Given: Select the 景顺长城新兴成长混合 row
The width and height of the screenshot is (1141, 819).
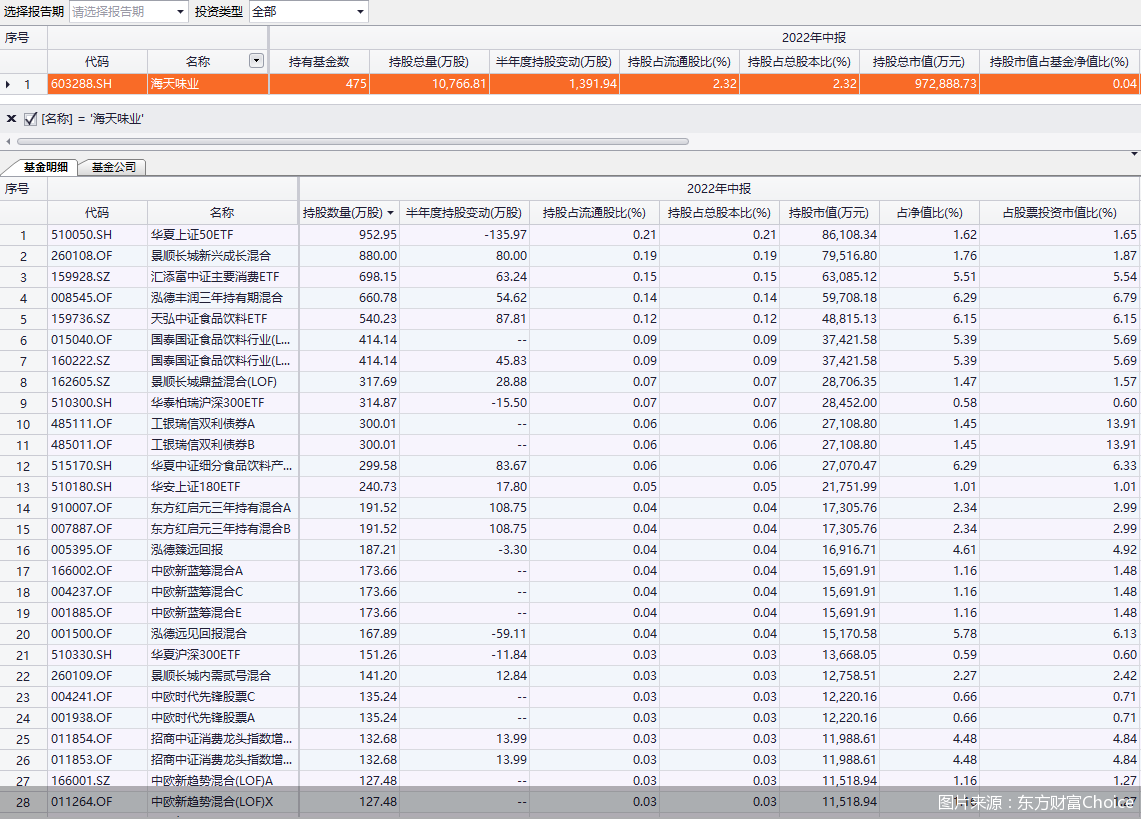Looking at the screenshot, I should tap(210, 256).
